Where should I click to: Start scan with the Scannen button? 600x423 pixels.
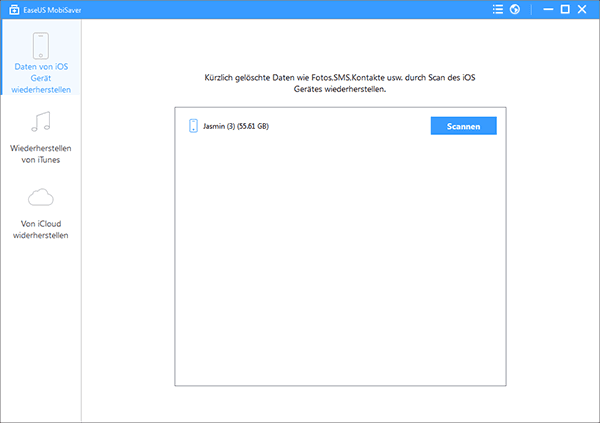463,126
